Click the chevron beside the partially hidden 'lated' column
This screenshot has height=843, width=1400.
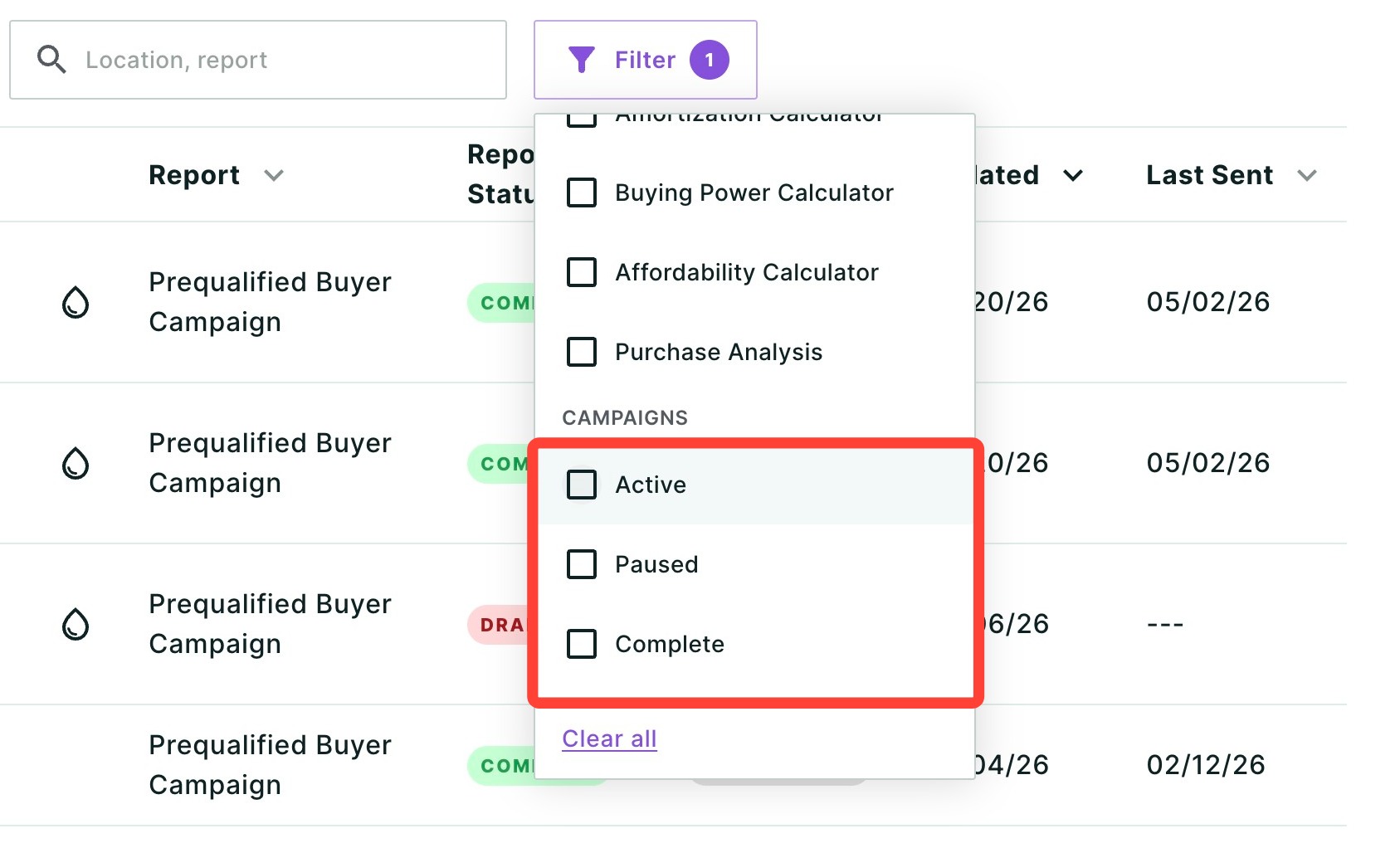(x=1073, y=176)
